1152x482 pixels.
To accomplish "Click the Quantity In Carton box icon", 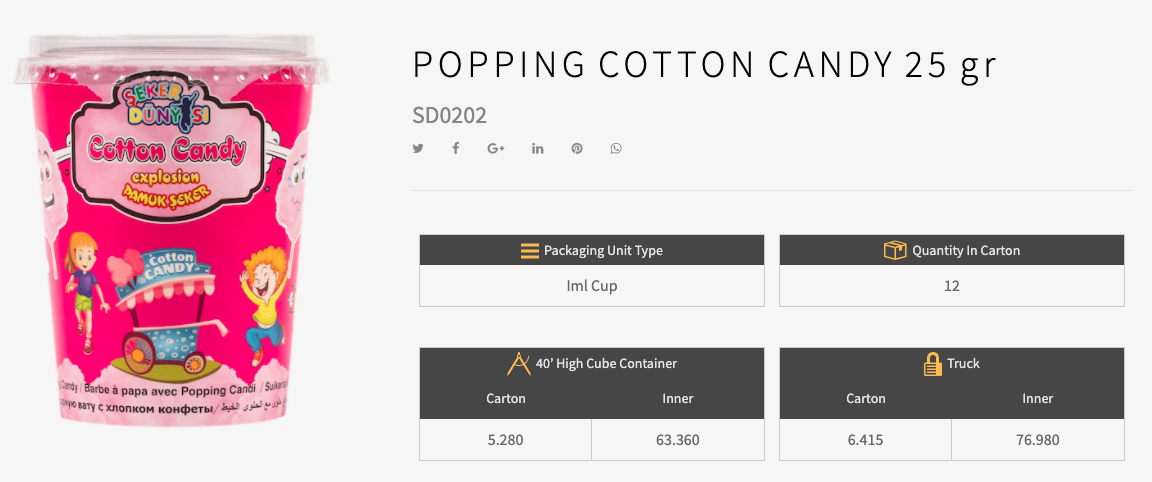I will pos(895,251).
